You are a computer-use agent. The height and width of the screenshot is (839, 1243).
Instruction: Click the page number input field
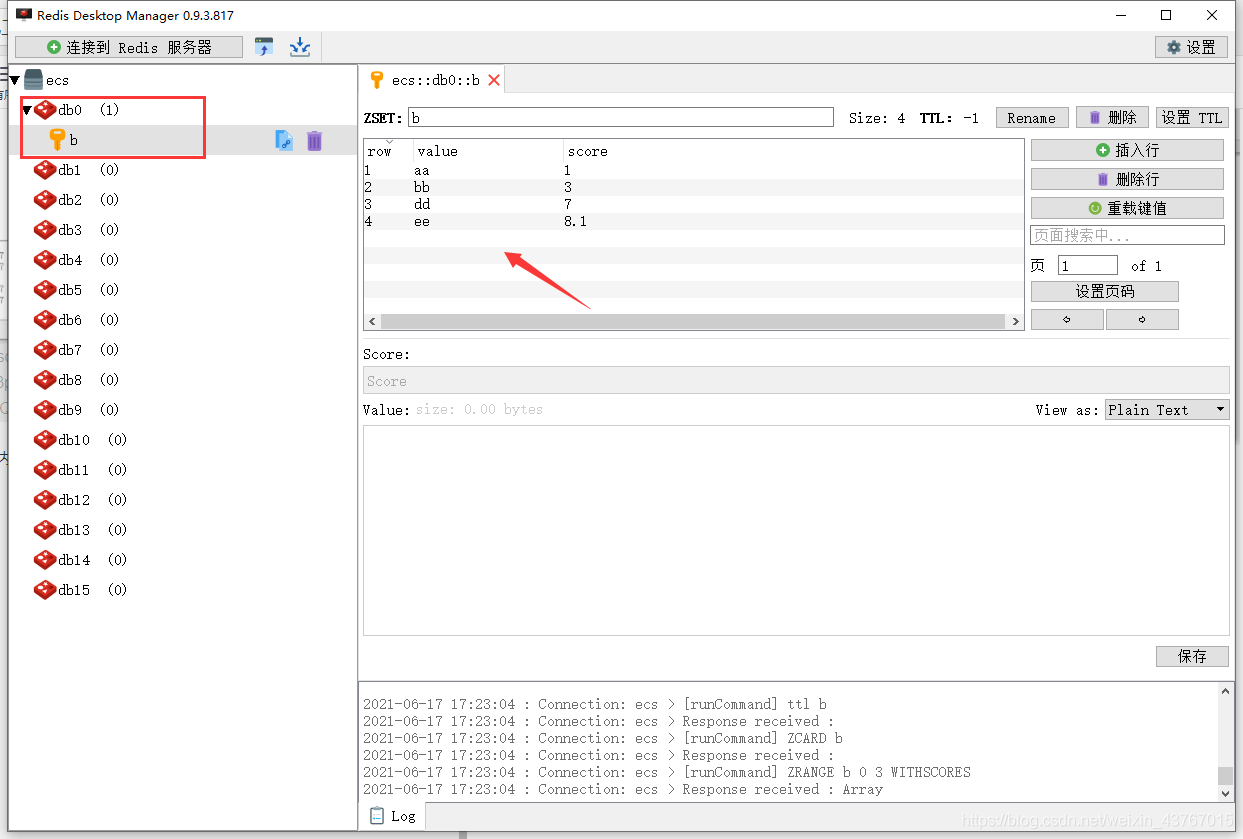[1088, 265]
